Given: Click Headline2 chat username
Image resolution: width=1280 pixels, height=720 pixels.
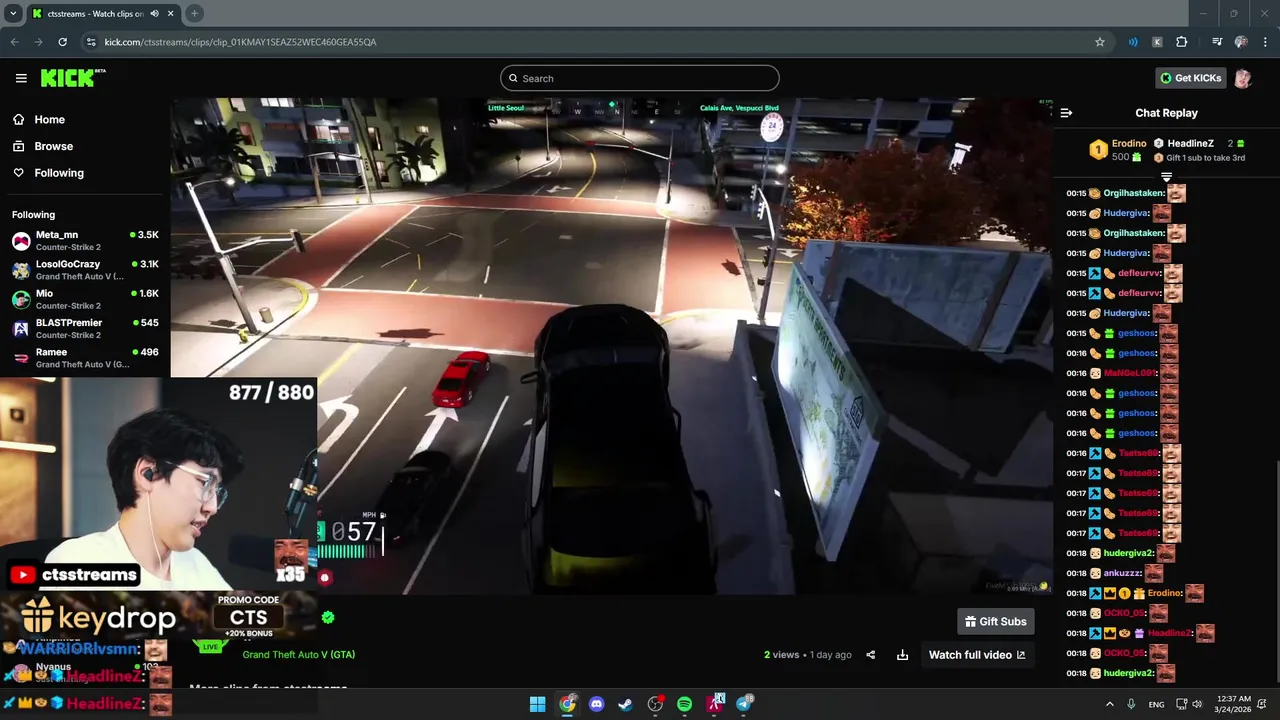Looking at the screenshot, I should coord(1169,633).
